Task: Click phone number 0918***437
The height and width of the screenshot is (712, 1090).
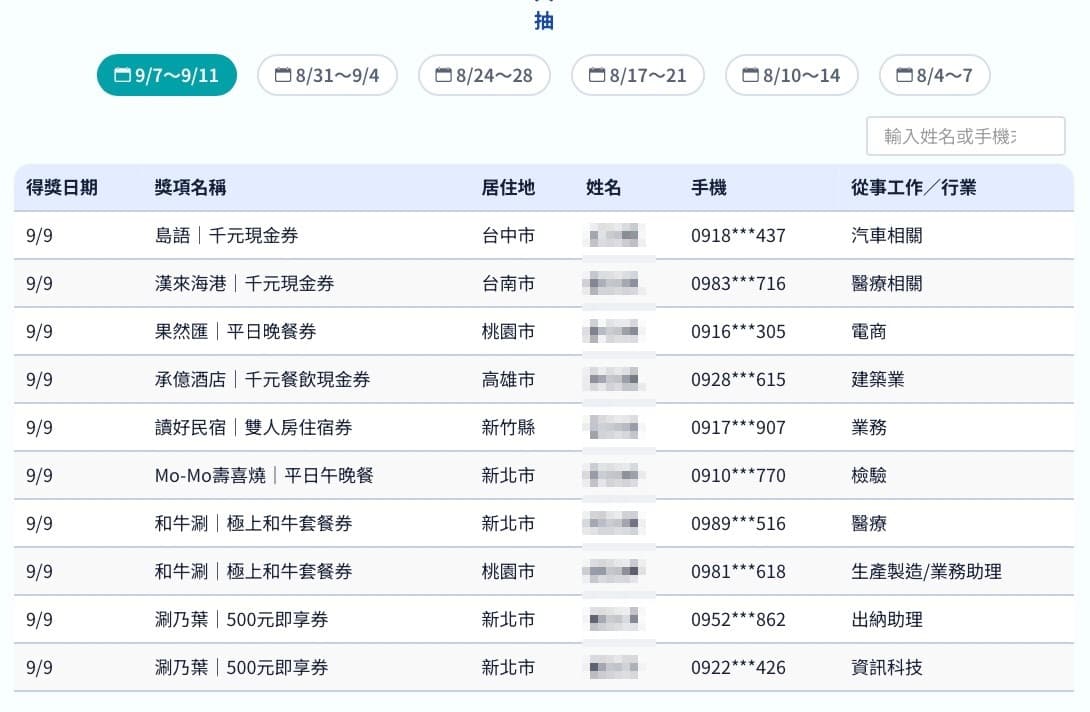Action: pyautogui.click(x=738, y=236)
